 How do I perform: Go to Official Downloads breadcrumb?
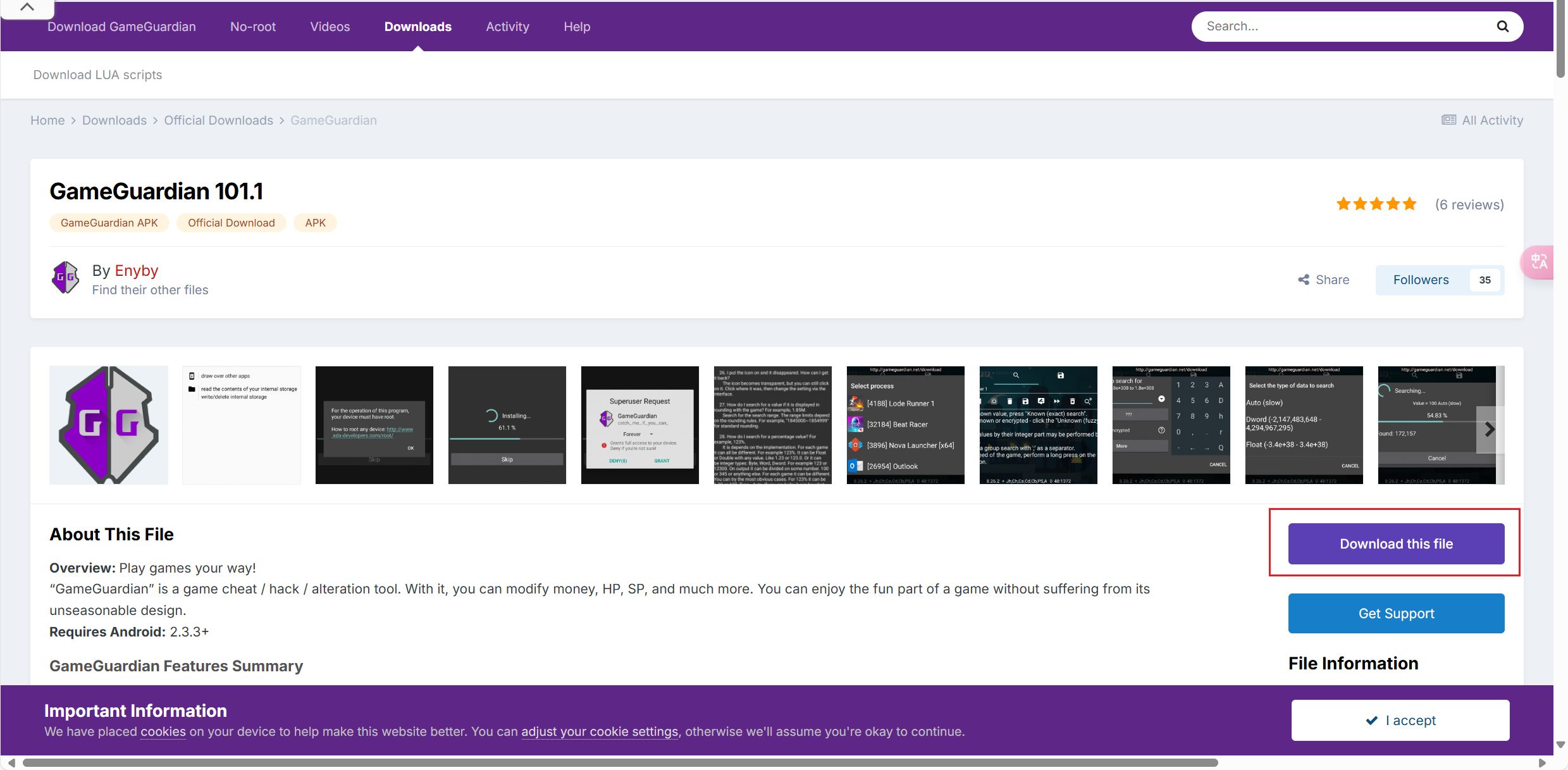coord(219,120)
